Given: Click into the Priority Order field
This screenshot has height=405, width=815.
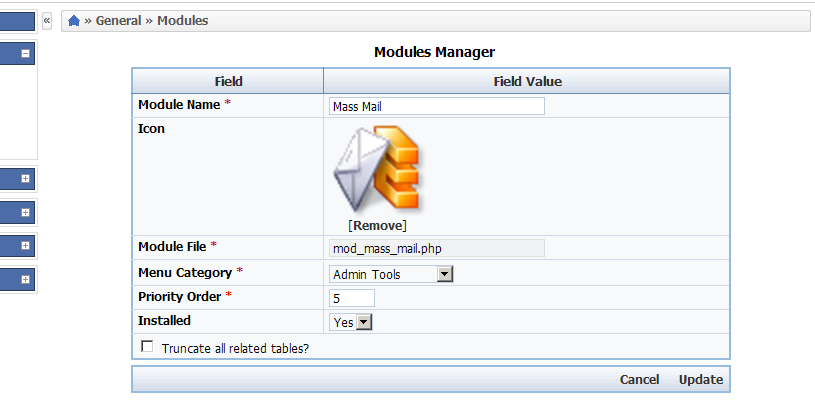Looking at the screenshot, I should [x=352, y=298].
